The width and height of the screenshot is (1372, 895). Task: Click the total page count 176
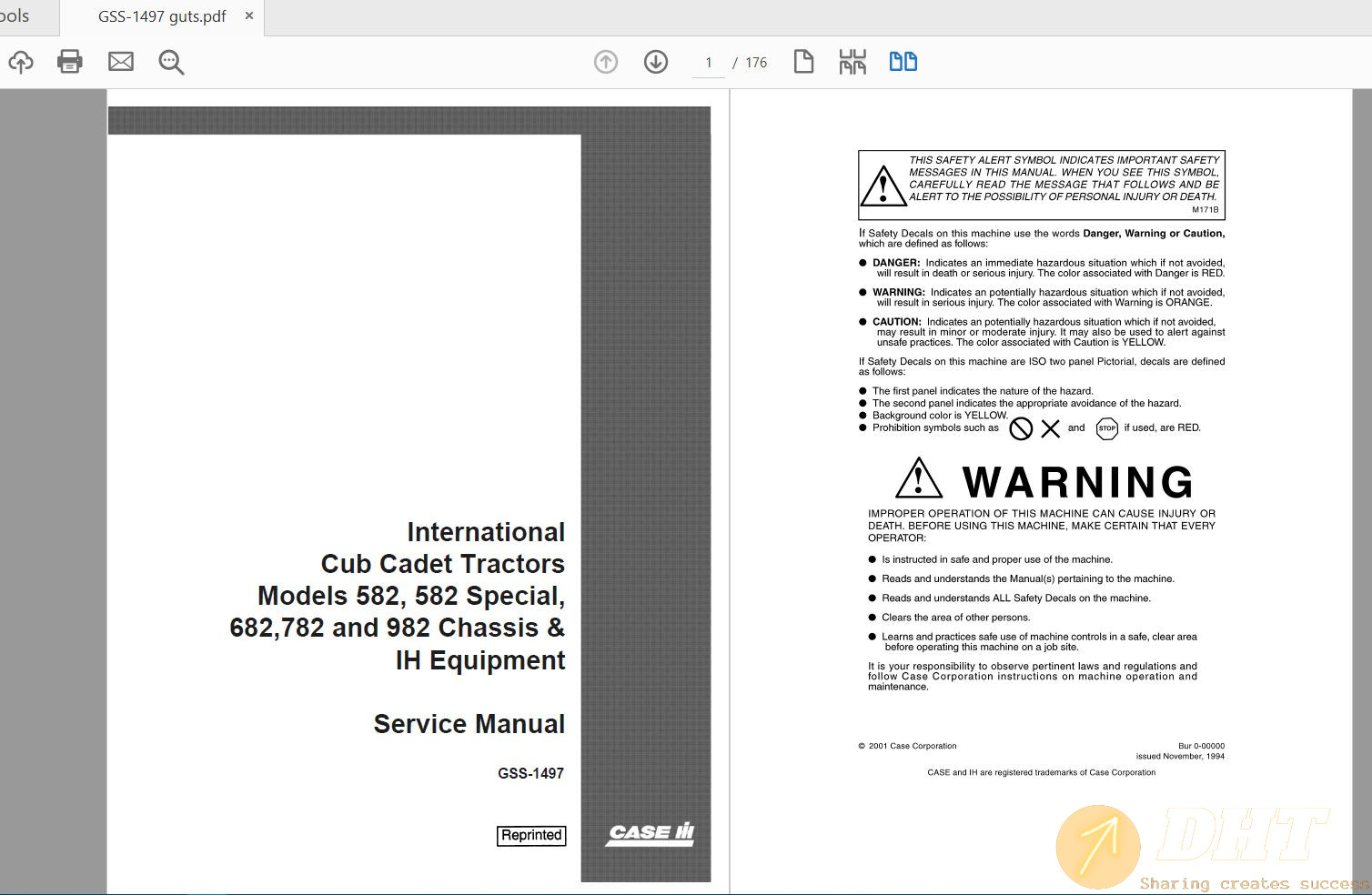pos(756,63)
